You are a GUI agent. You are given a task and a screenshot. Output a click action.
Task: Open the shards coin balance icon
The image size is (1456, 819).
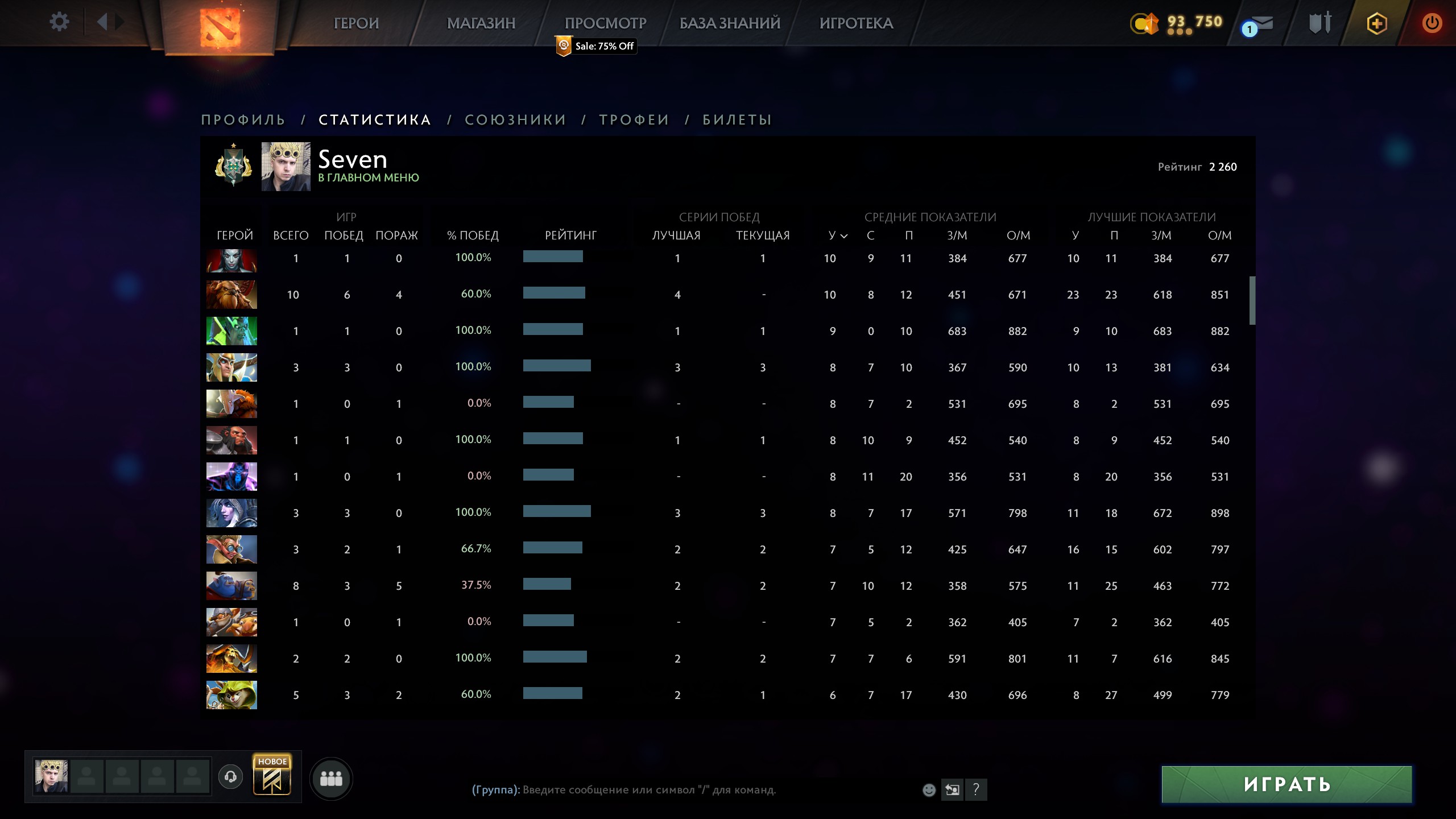(x=1144, y=23)
